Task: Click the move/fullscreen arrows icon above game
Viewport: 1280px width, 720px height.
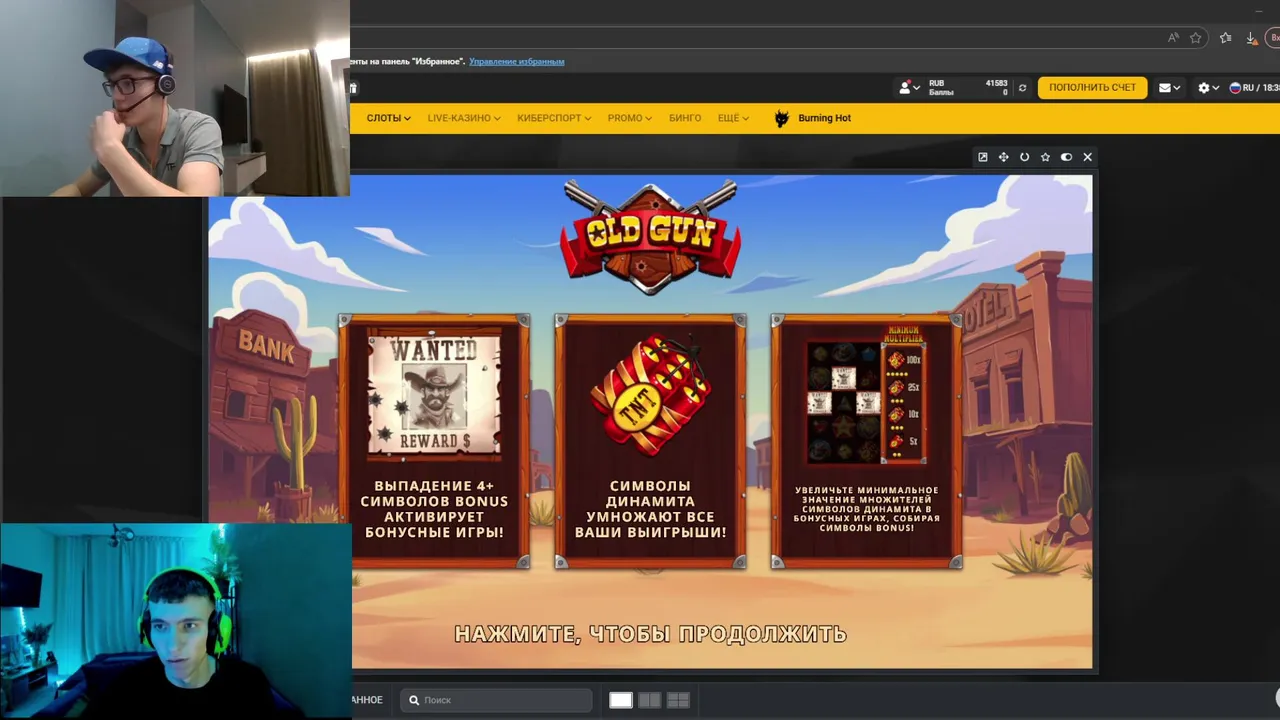Action: pos(1004,157)
